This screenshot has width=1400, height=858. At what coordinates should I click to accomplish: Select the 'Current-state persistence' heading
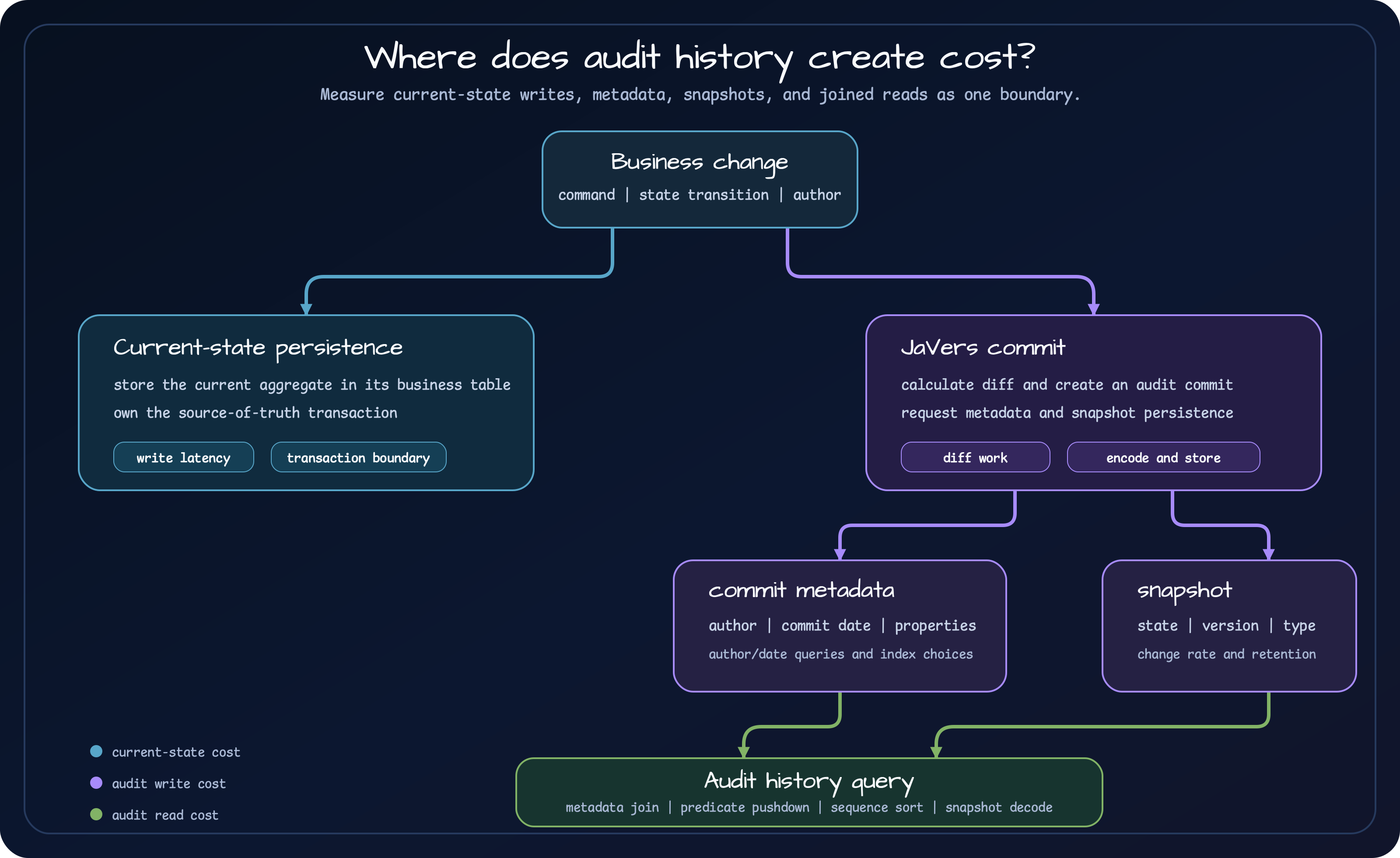point(258,348)
